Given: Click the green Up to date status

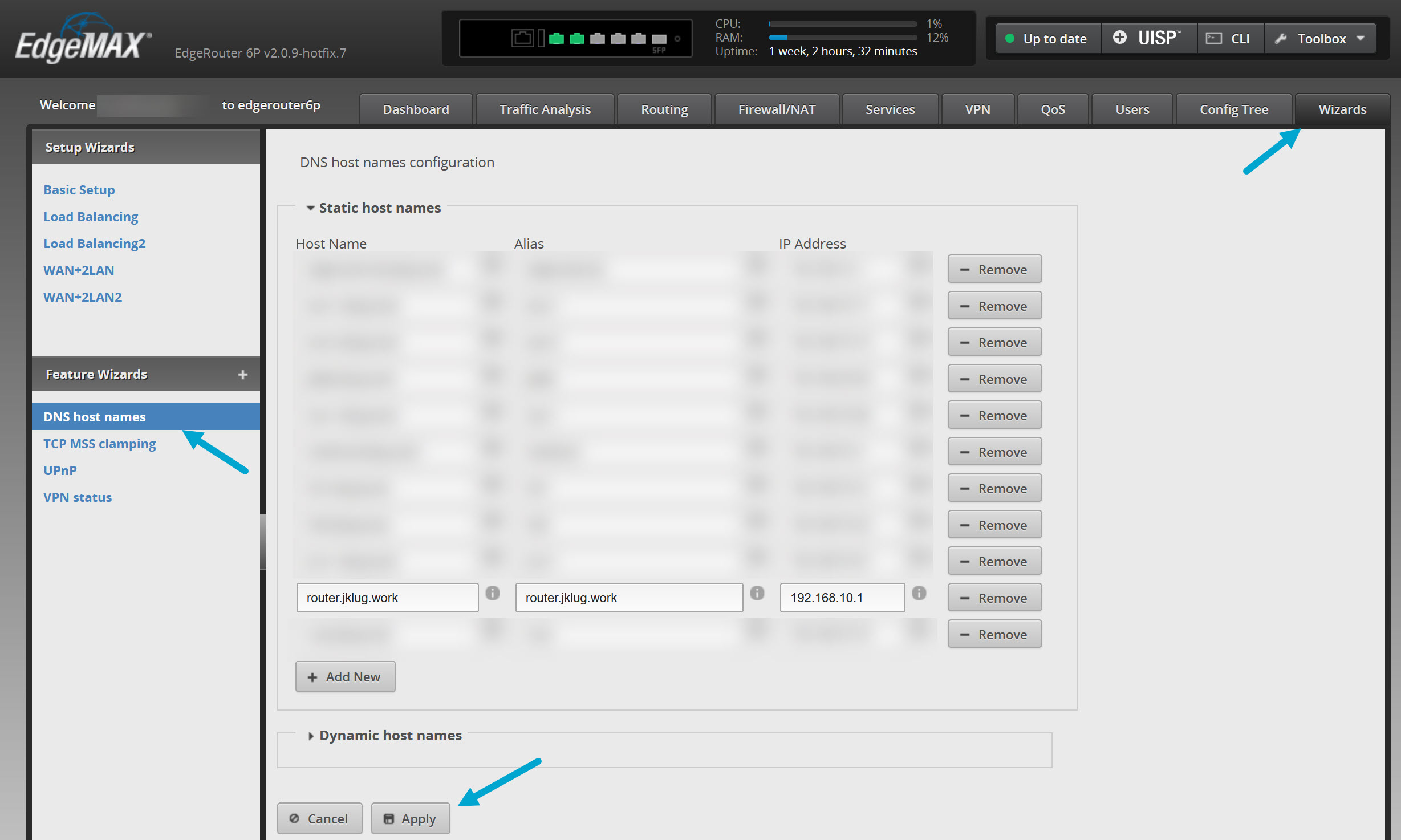Looking at the screenshot, I should [x=1047, y=39].
